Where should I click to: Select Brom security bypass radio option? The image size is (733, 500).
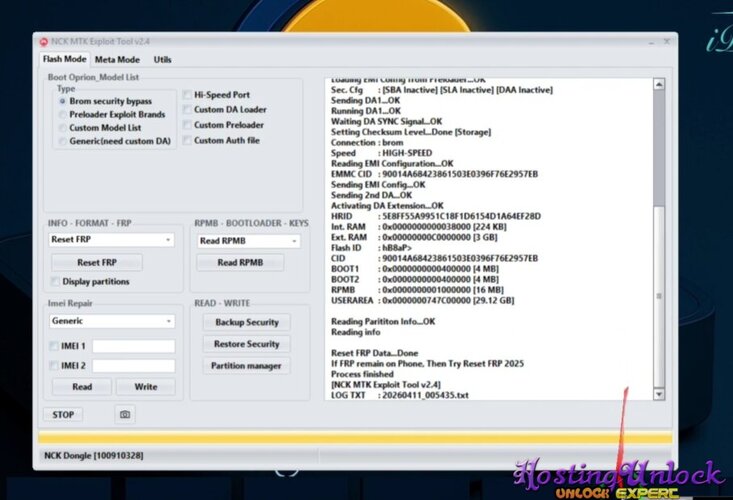pyautogui.click(x=63, y=101)
